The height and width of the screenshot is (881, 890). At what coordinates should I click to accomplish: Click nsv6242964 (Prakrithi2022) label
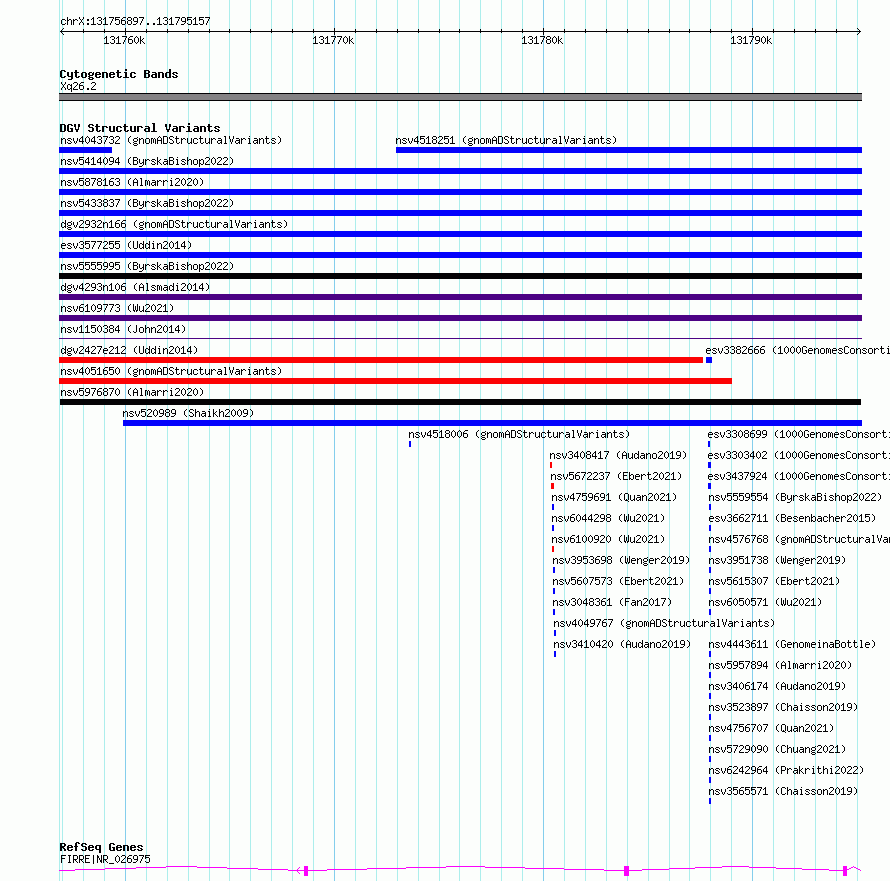pyautogui.click(x=786, y=770)
